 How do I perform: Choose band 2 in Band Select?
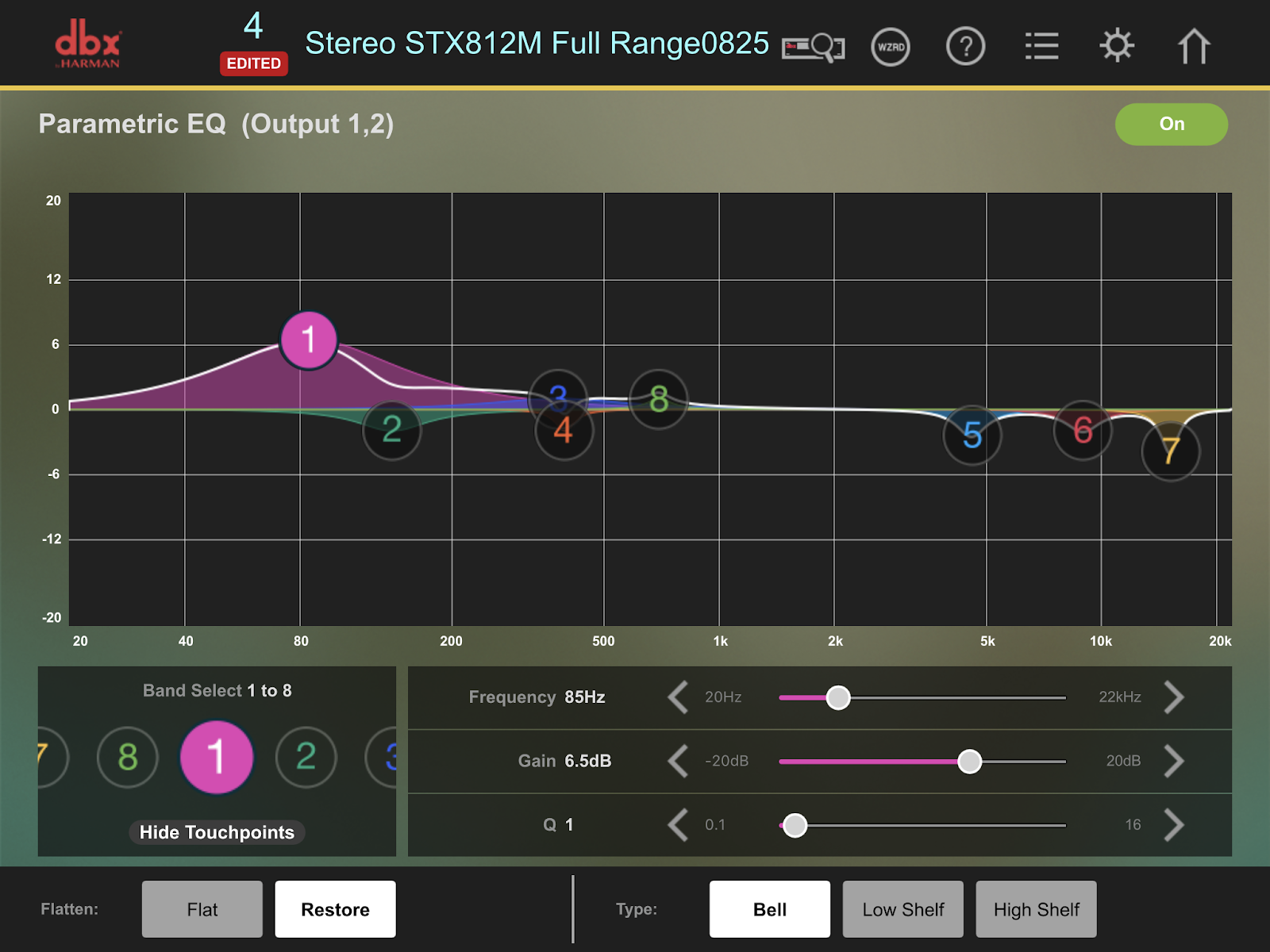306,757
